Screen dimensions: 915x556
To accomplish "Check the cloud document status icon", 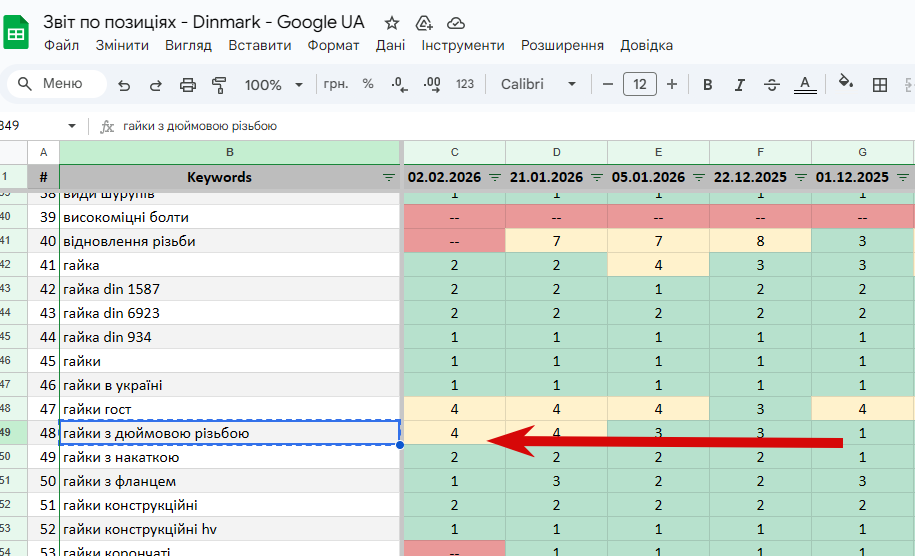I will pyautogui.click(x=456, y=23).
